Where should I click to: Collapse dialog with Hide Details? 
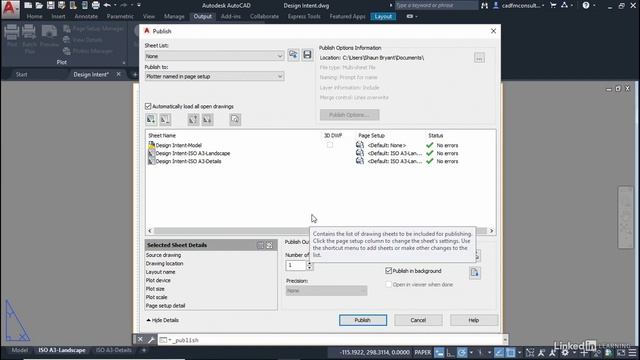coord(163,320)
